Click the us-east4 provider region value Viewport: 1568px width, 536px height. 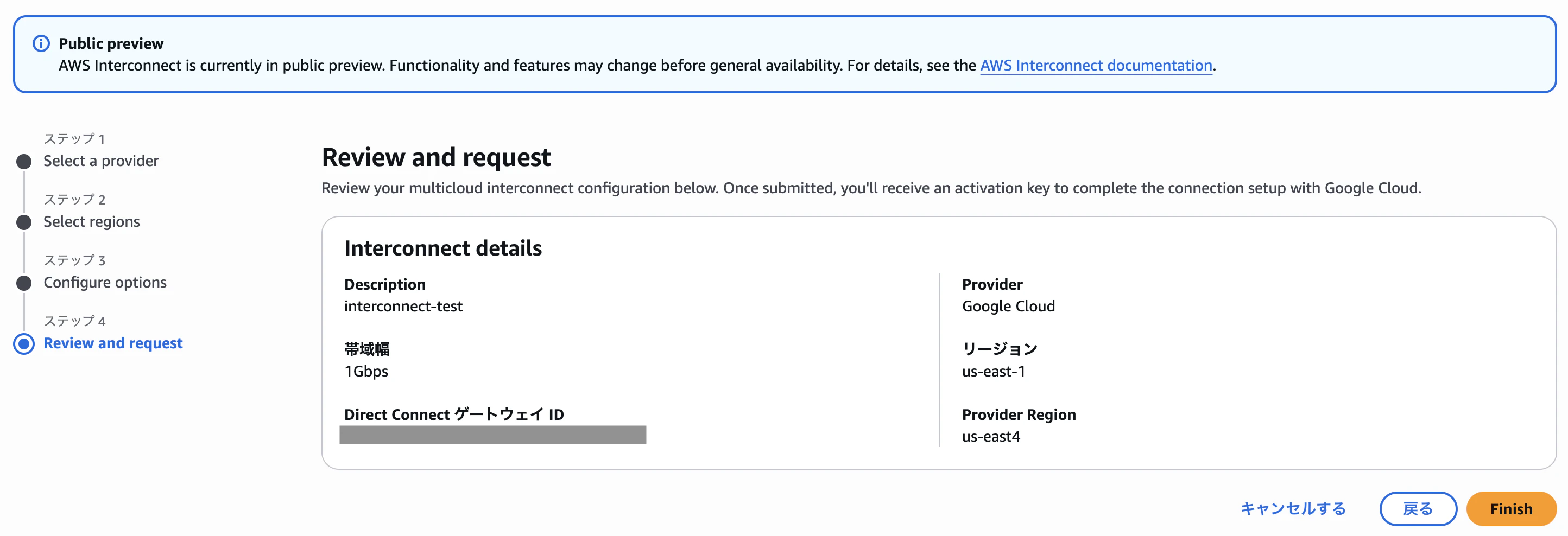pyautogui.click(x=991, y=436)
